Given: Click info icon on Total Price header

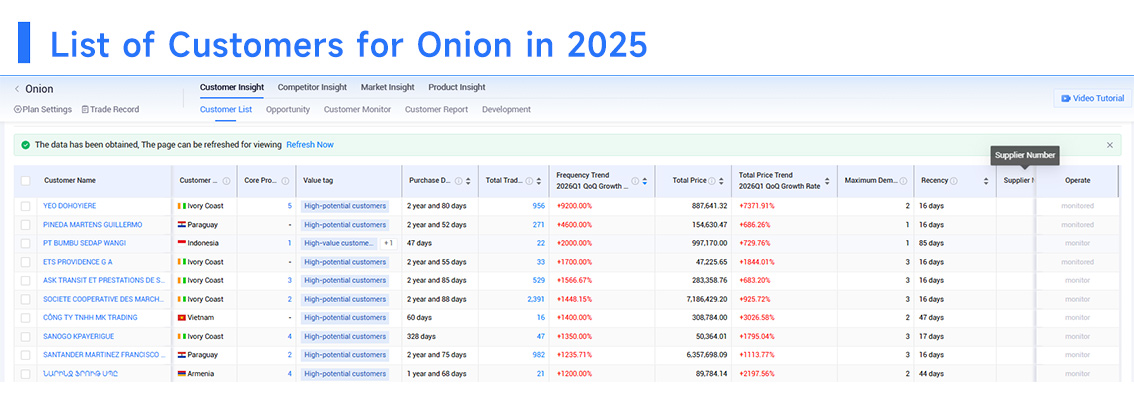Looking at the screenshot, I should click(x=712, y=181).
